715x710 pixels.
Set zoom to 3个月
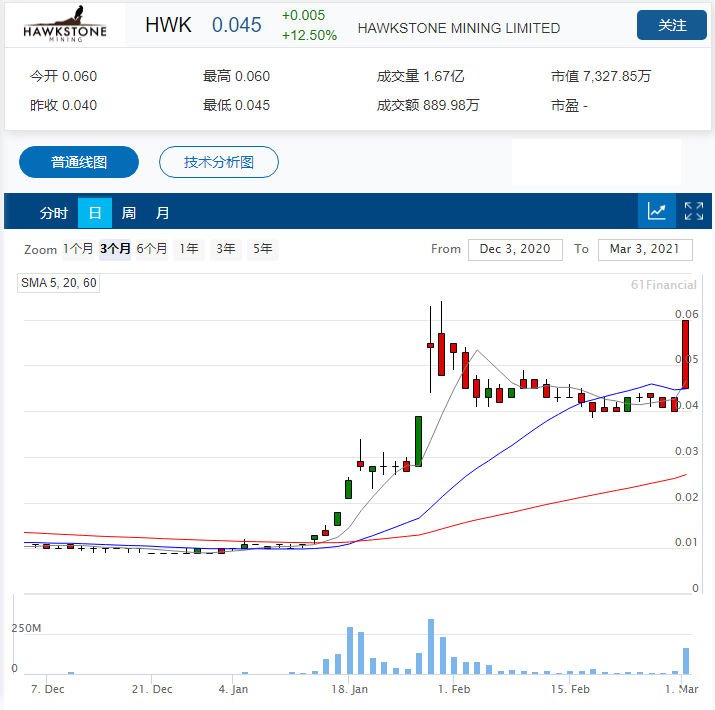coord(115,249)
